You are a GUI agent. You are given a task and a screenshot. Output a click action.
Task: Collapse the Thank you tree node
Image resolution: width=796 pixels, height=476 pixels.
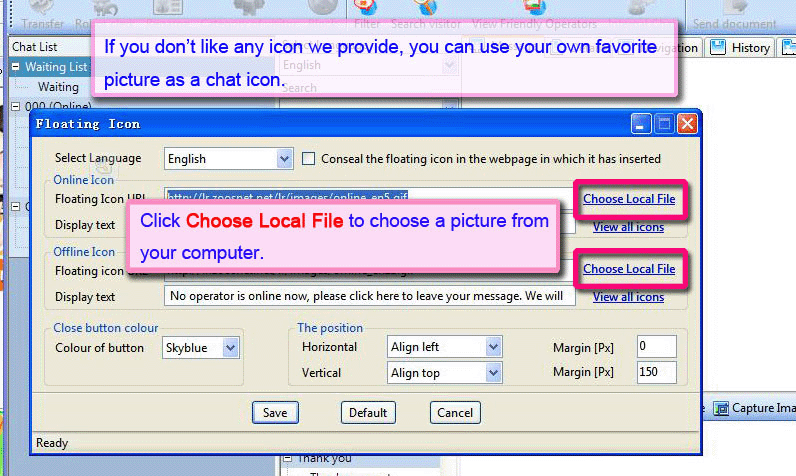288,459
